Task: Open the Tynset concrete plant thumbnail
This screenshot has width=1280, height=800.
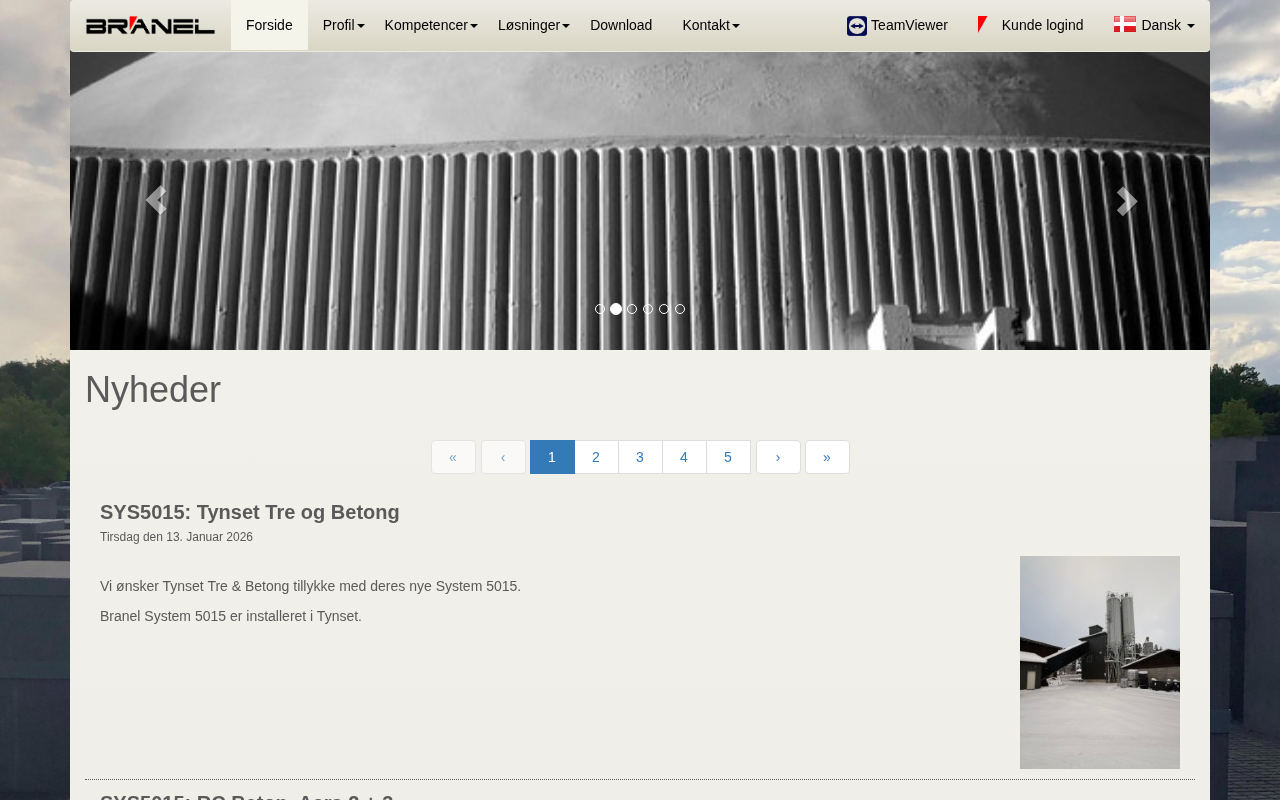Action: (1099, 662)
